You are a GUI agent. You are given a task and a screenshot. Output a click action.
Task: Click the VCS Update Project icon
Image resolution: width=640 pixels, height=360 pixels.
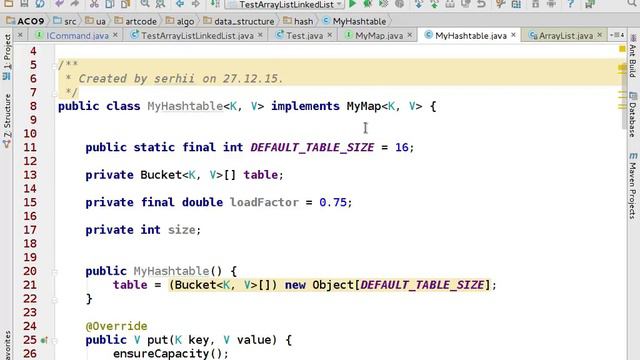click(419, 4)
